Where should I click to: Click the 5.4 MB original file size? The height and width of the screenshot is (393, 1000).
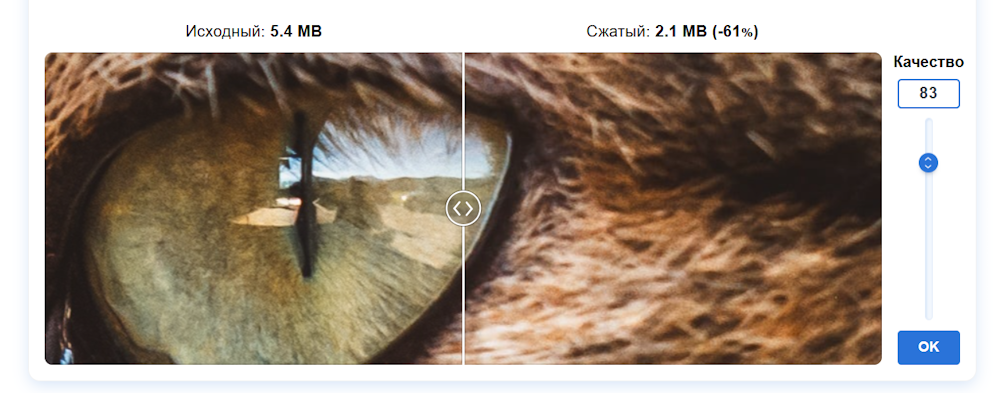point(296,31)
